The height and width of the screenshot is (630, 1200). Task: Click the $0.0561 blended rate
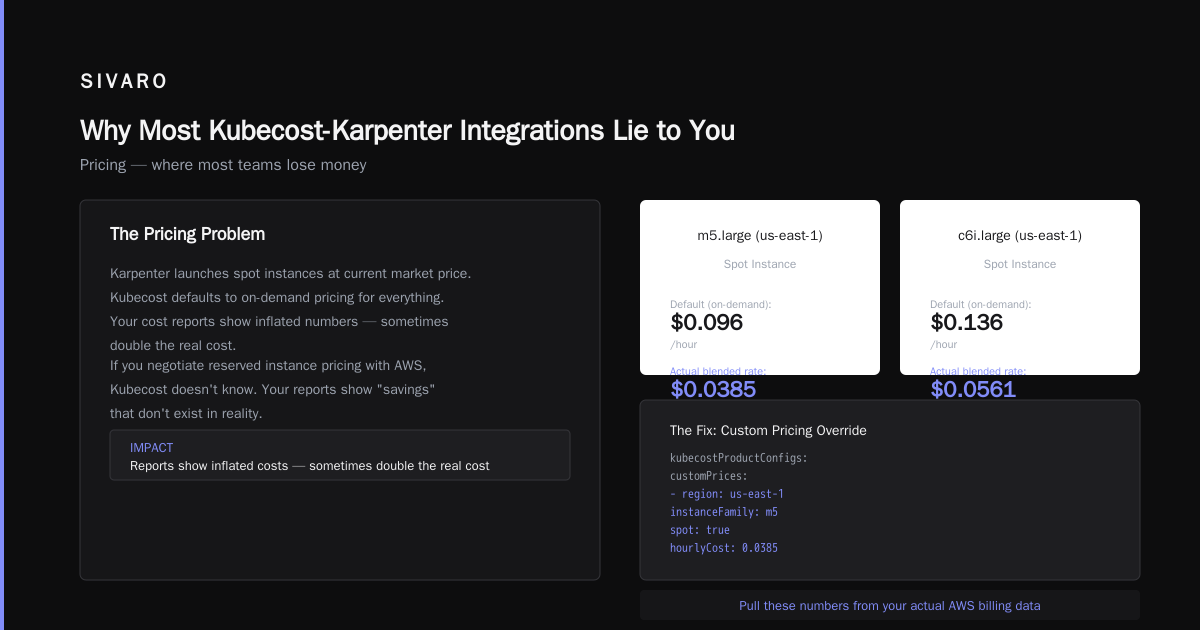click(x=973, y=390)
